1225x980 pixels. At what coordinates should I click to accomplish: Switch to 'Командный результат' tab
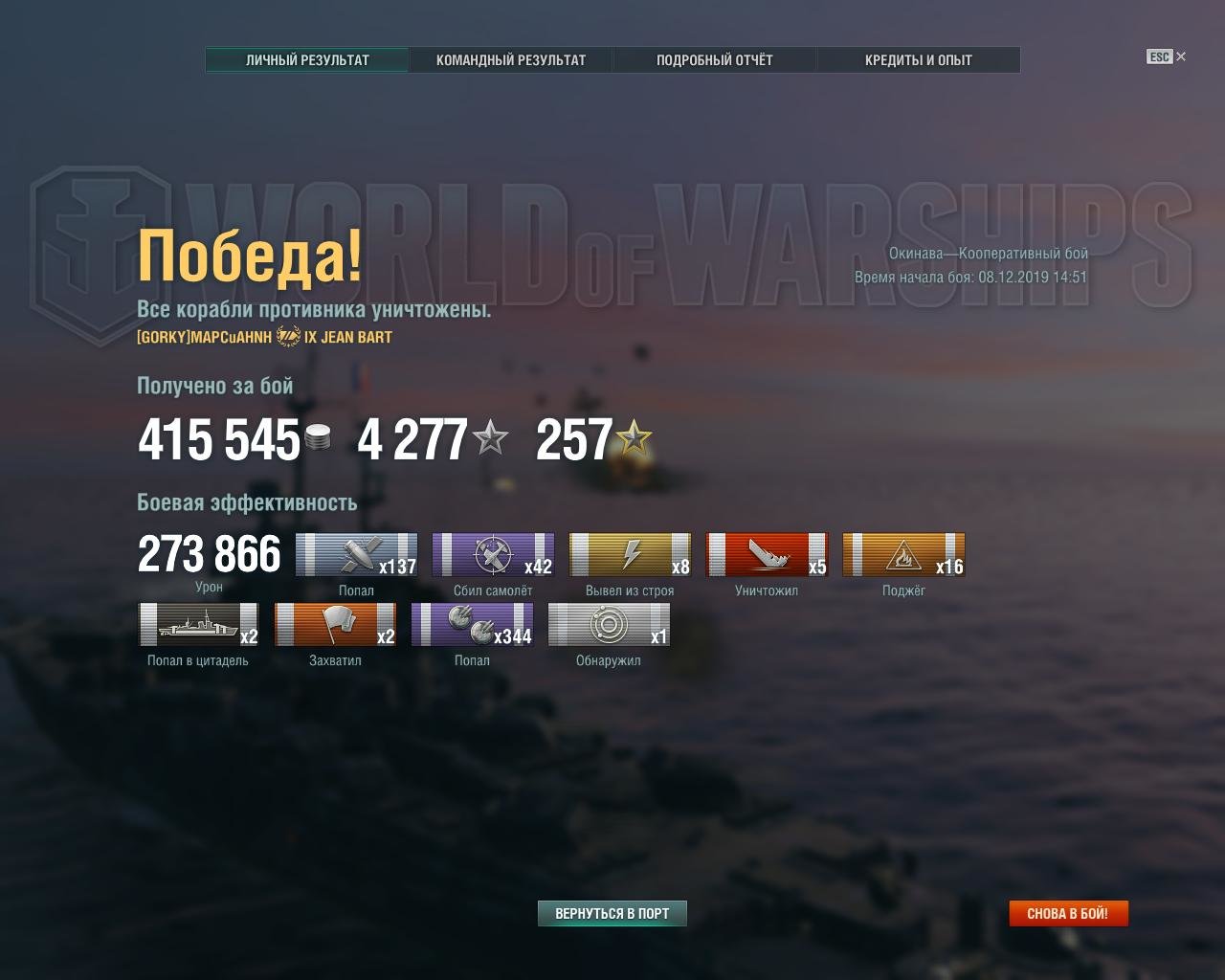coord(511,59)
